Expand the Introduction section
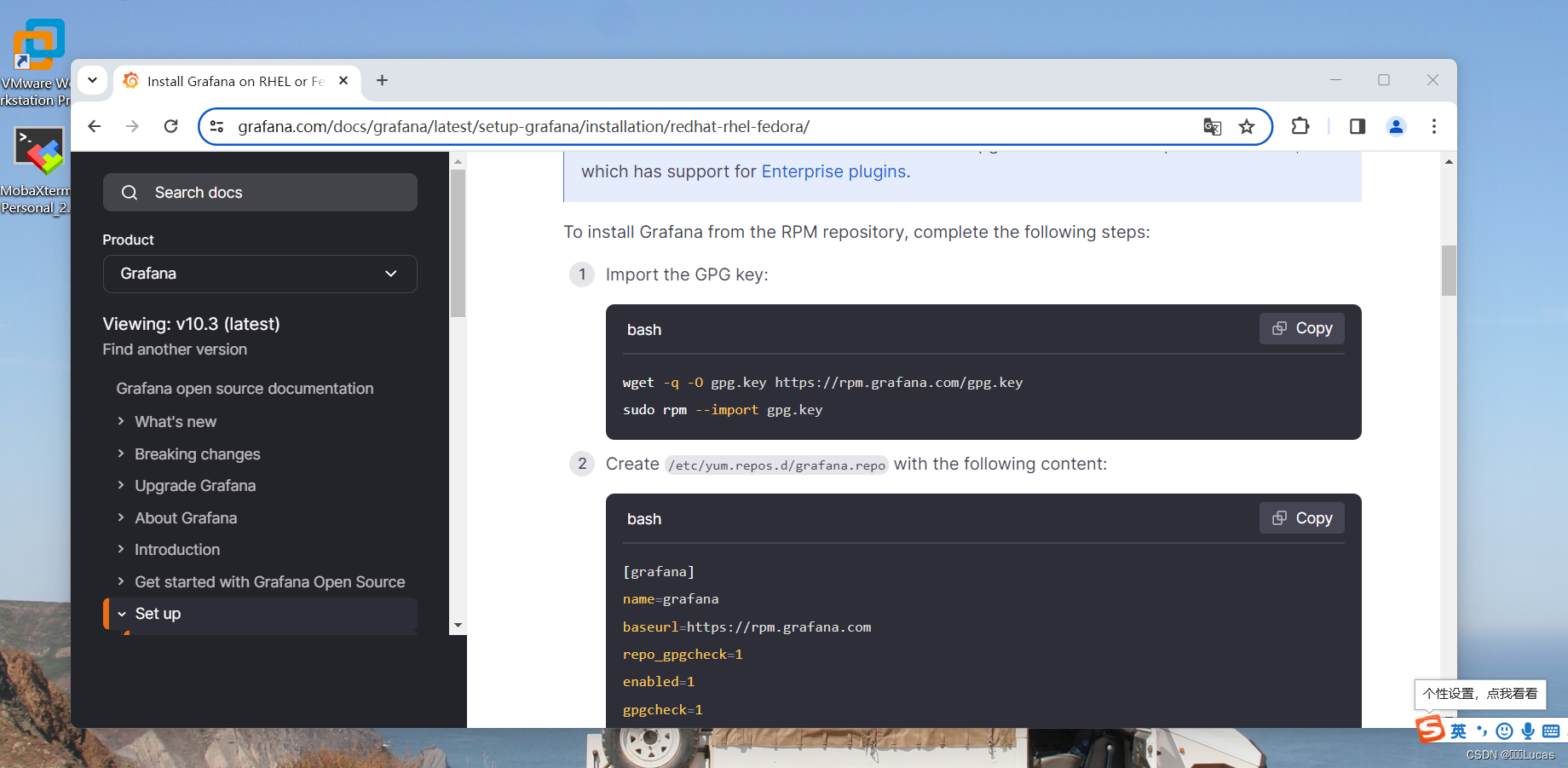The width and height of the screenshot is (1568, 768). [121, 549]
